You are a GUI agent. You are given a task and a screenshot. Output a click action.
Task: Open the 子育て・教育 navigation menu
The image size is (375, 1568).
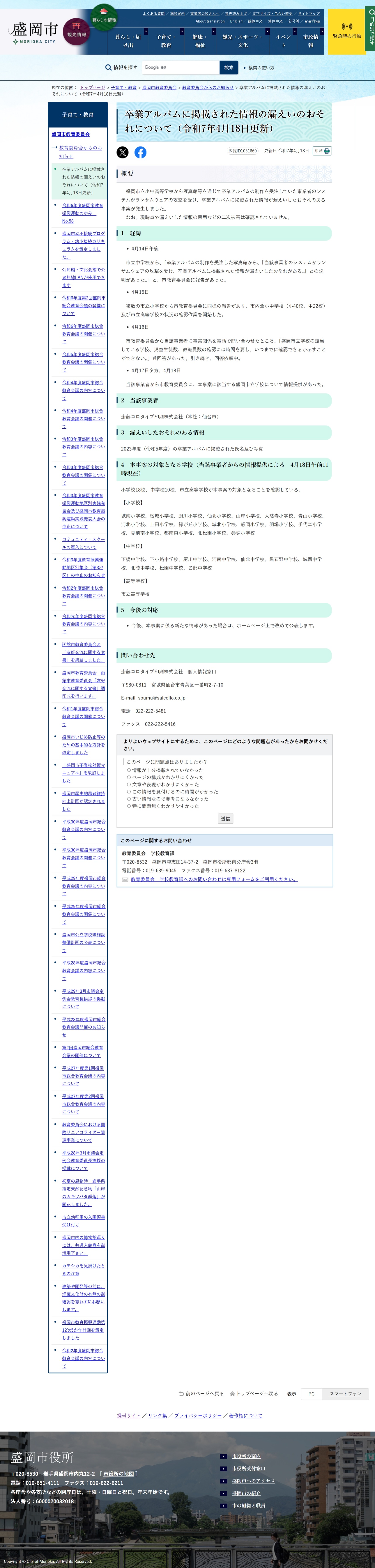(166, 41)
